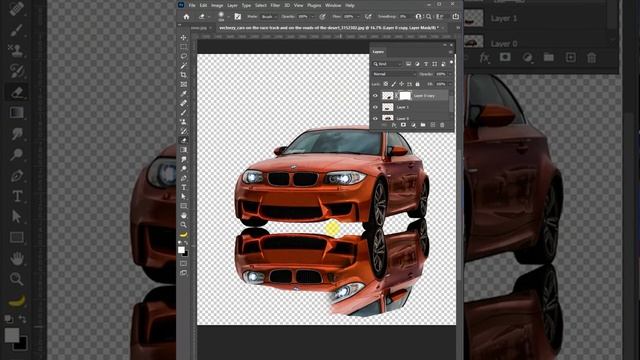This screenshot has width=640, height=360.
Task: Select the Path Selection tool
Action: 183,197
